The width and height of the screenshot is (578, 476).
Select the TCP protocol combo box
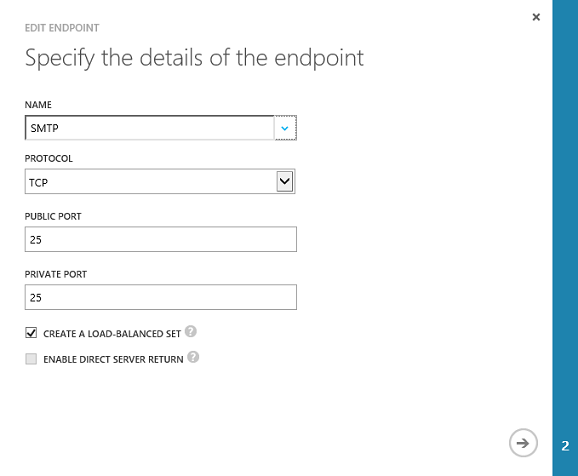[160, 181]
